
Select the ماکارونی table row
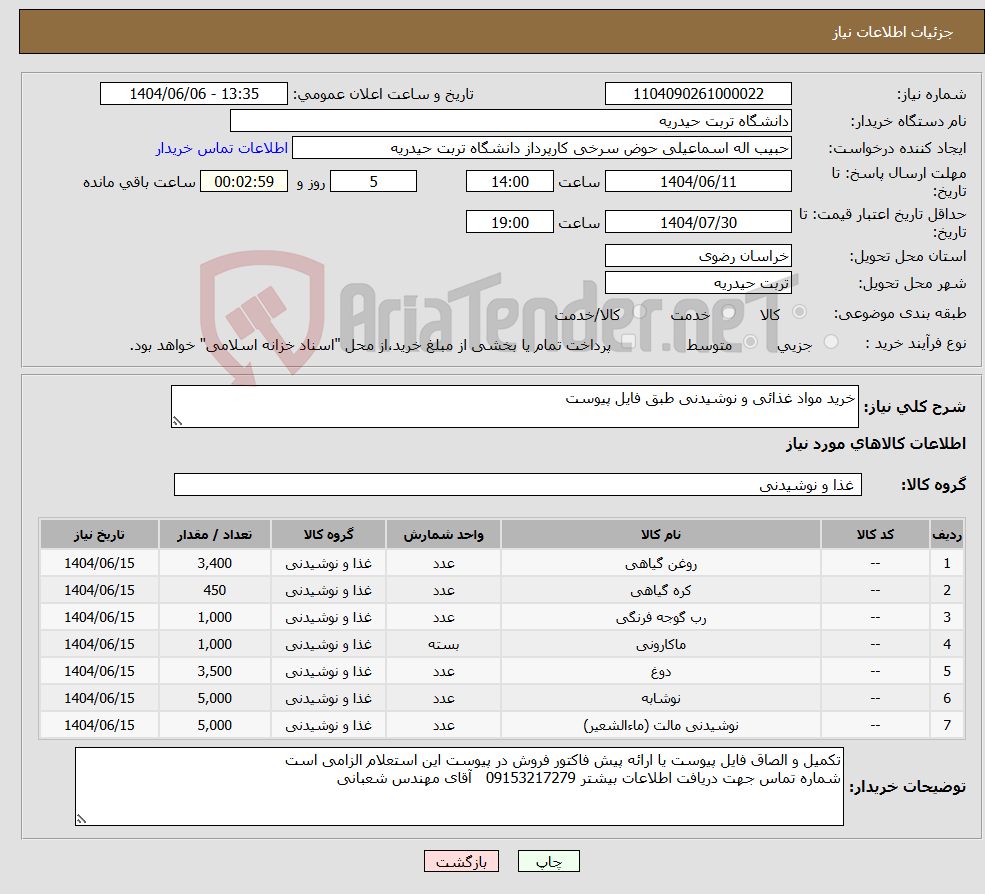click(x=492, y=644)
